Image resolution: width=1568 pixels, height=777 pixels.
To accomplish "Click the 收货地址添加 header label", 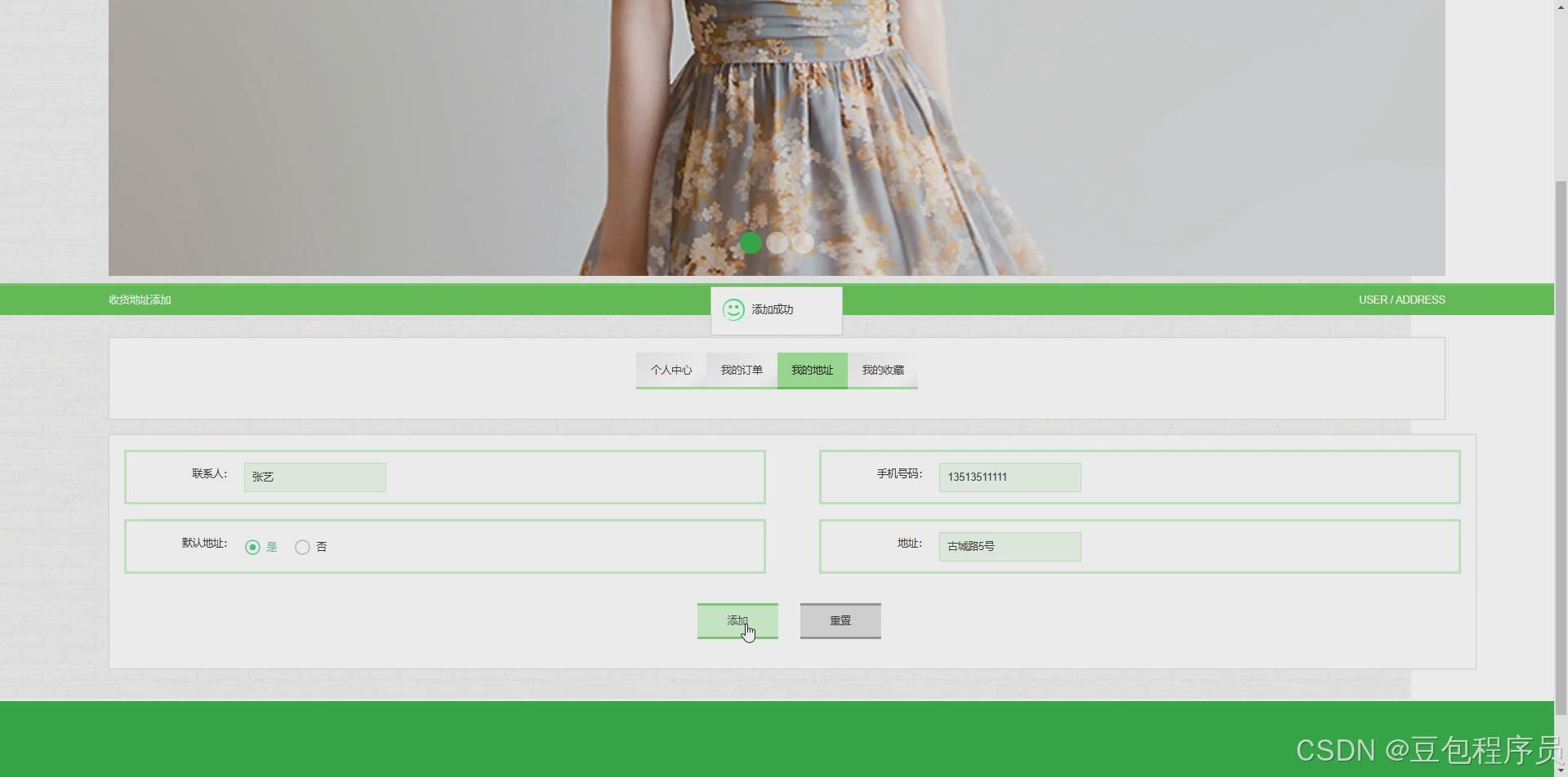I will click(138, 300).
